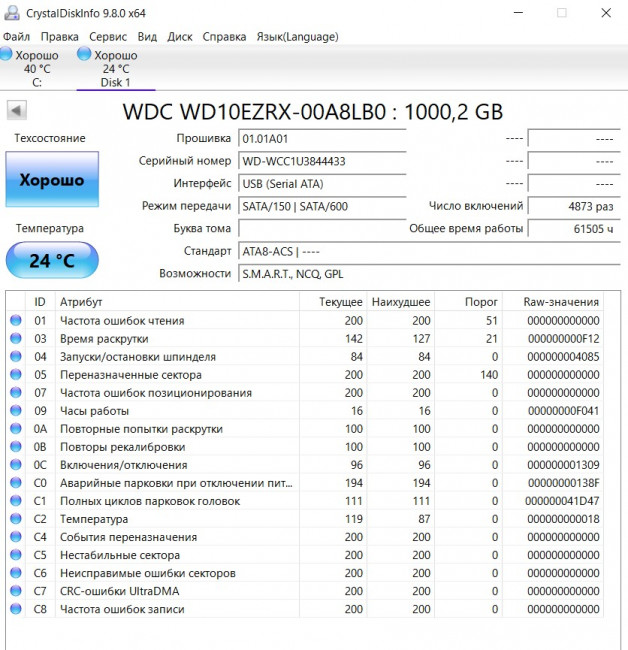Click the Raw-значения column header

553,302
